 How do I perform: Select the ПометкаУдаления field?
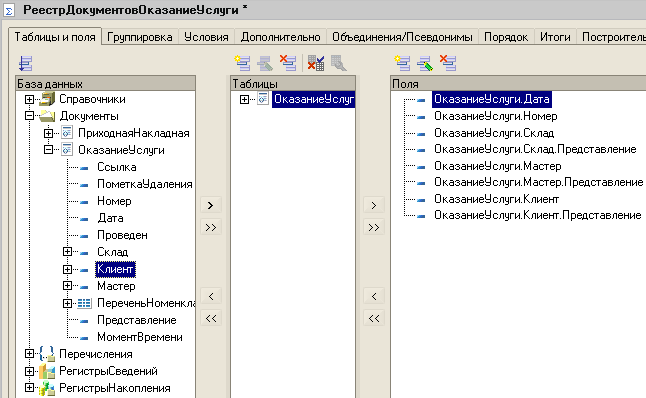[145, 184]
